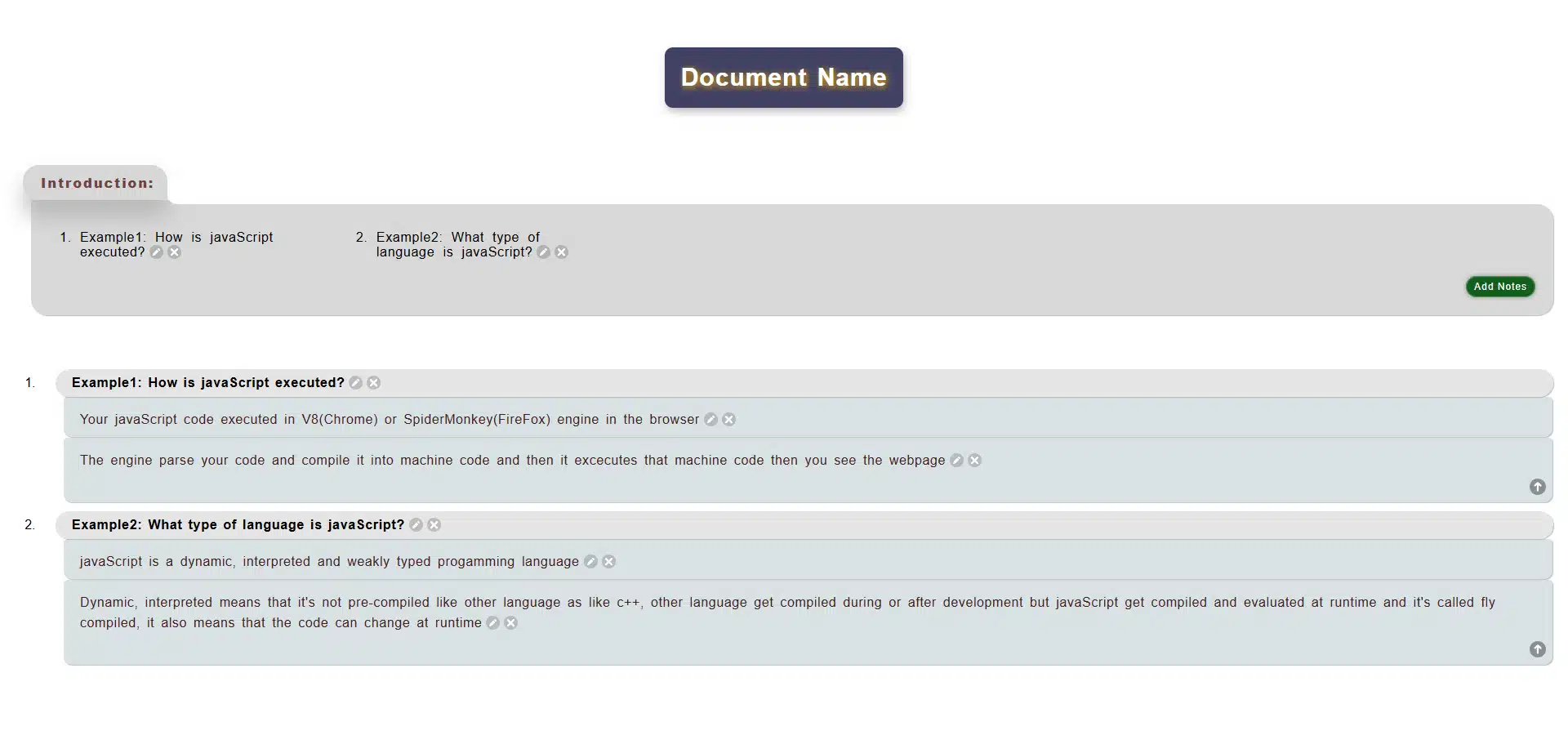
Task: Select the 'Introduction:' section header
Action: pyautogui.click(x=96, y=183)
